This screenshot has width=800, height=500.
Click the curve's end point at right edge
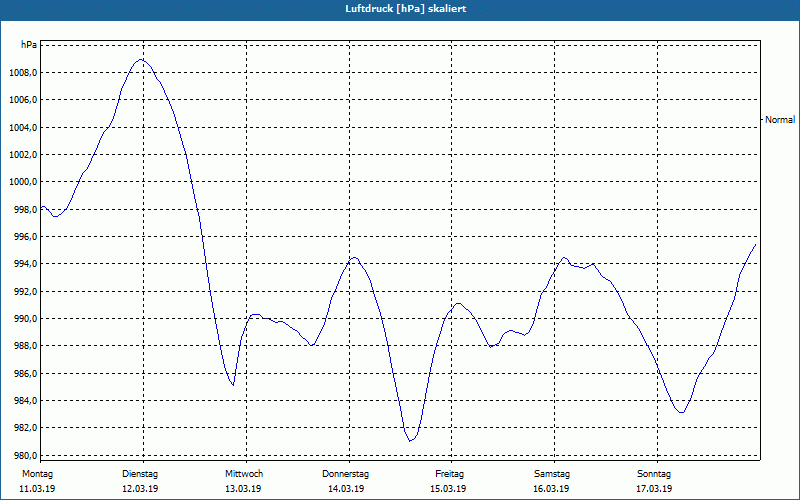(x=755, y=245)
